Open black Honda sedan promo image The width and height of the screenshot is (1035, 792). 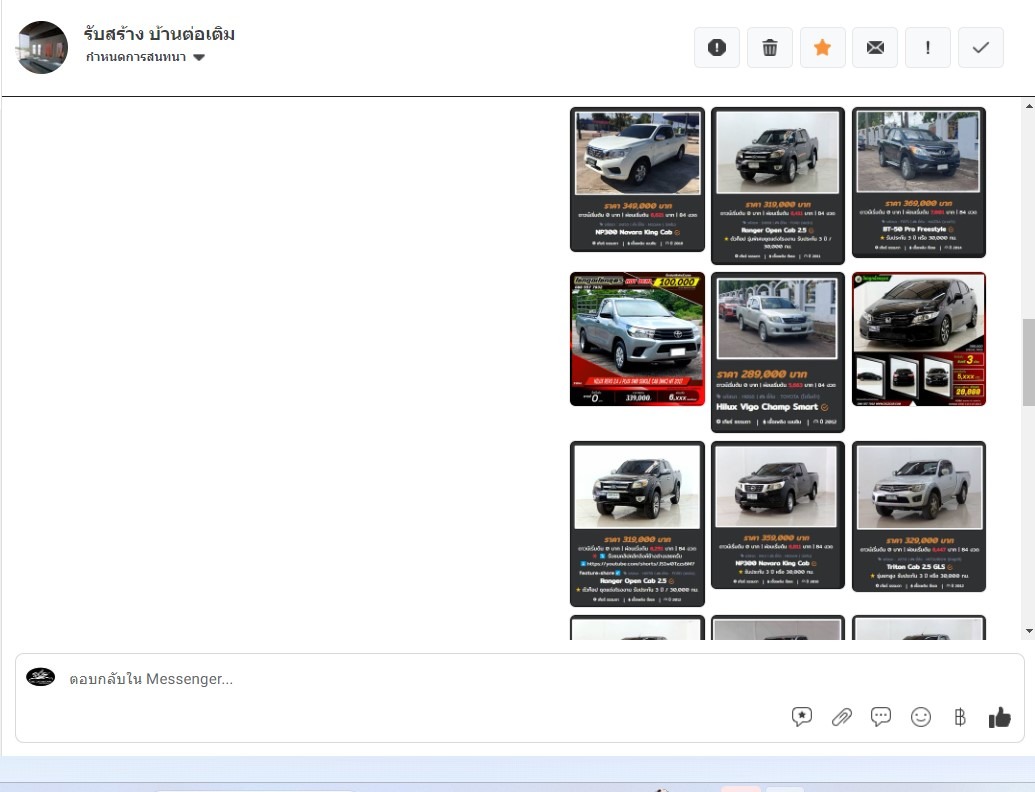(919, 339)
